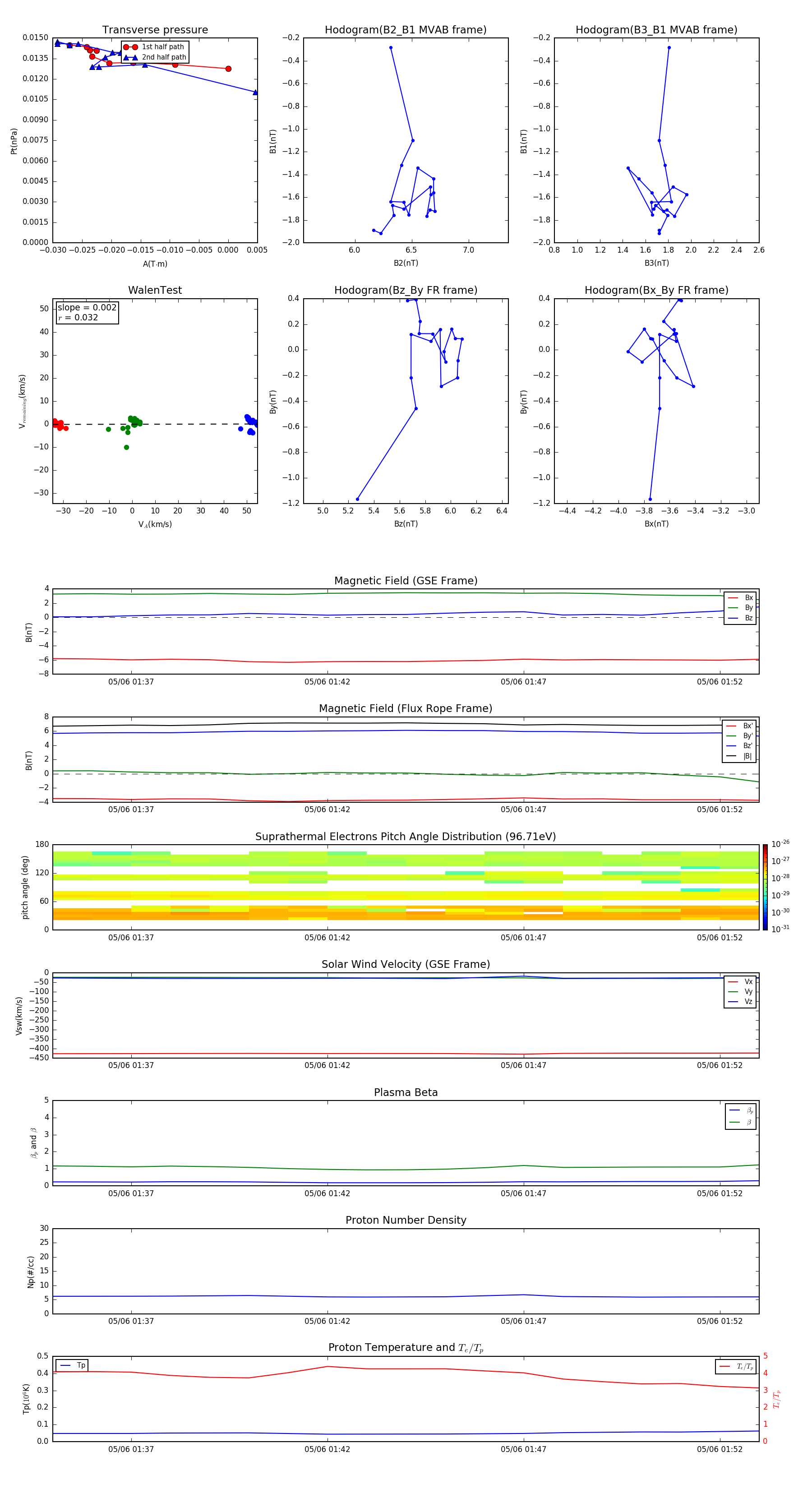Click the 'Pt(nPa)' y-axis label
This screenshot has width=812, height=1489.
pos(14,140)
